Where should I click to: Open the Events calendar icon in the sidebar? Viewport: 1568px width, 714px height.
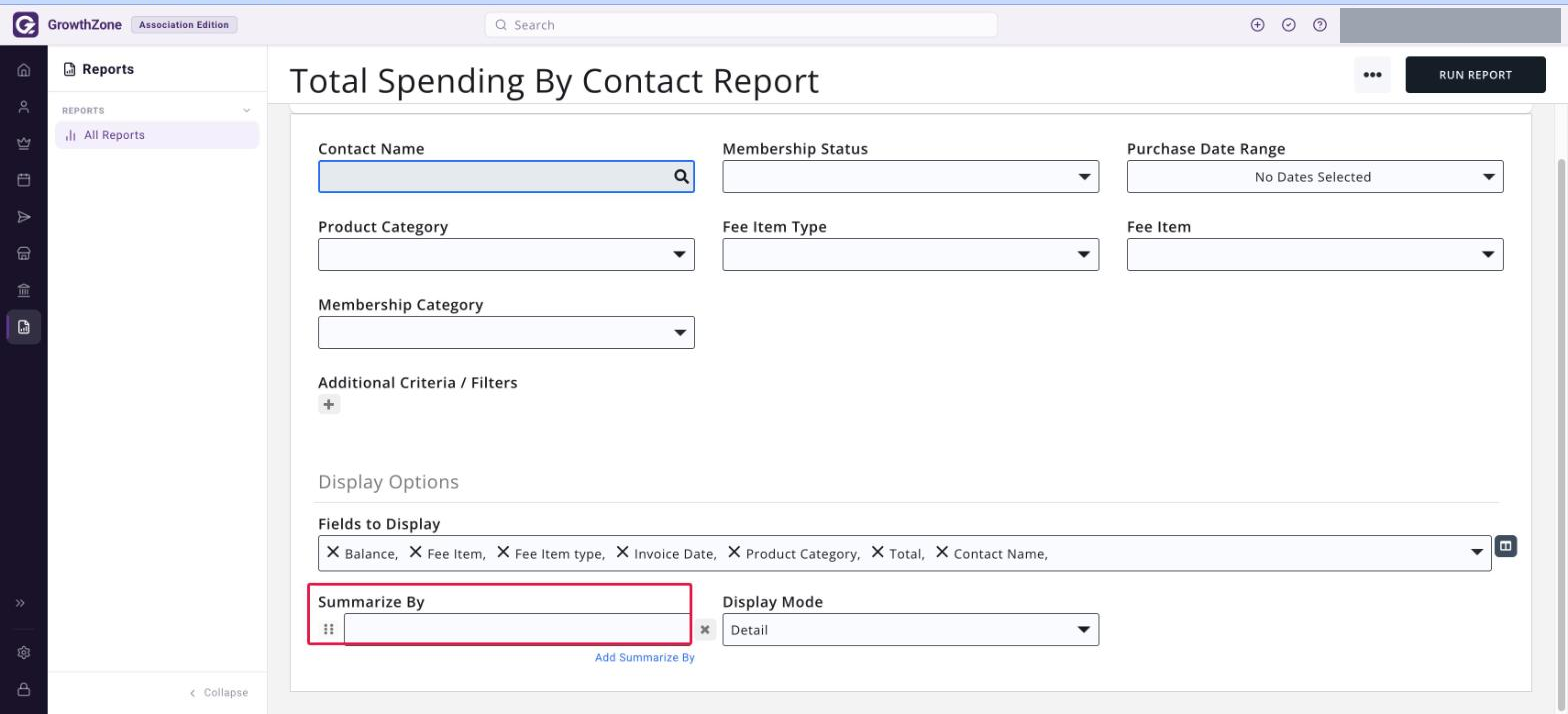24,180
